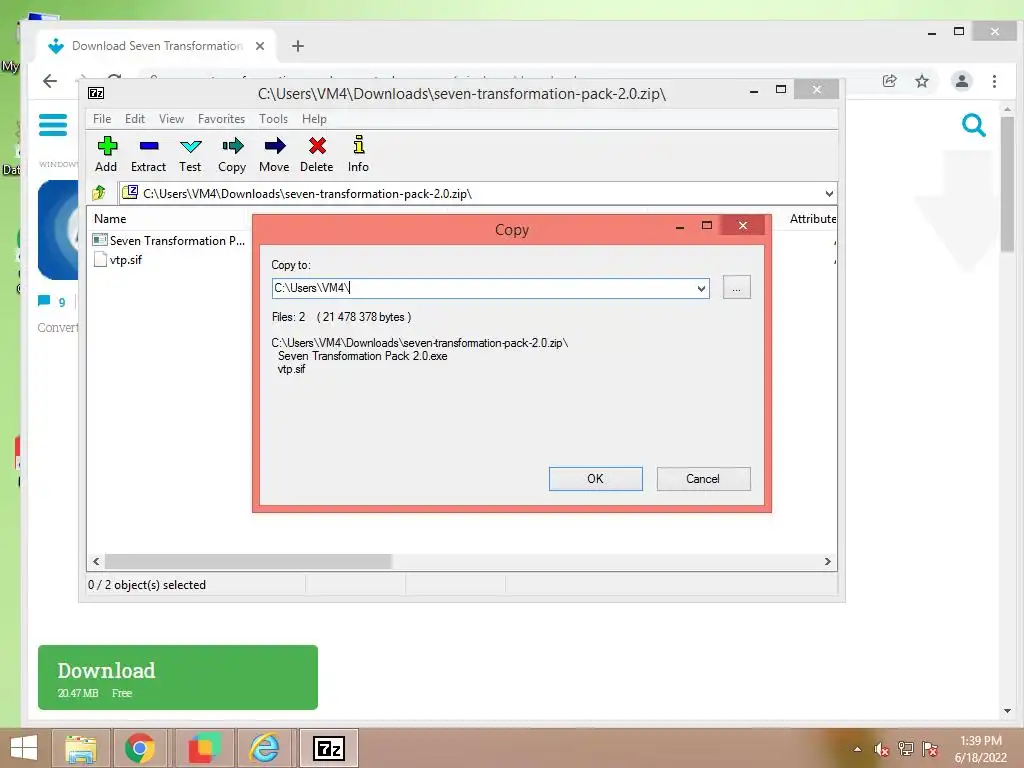Click Chrome bookmark star icon
Viewport: 1024px width, 768px height.
(921, 81)
